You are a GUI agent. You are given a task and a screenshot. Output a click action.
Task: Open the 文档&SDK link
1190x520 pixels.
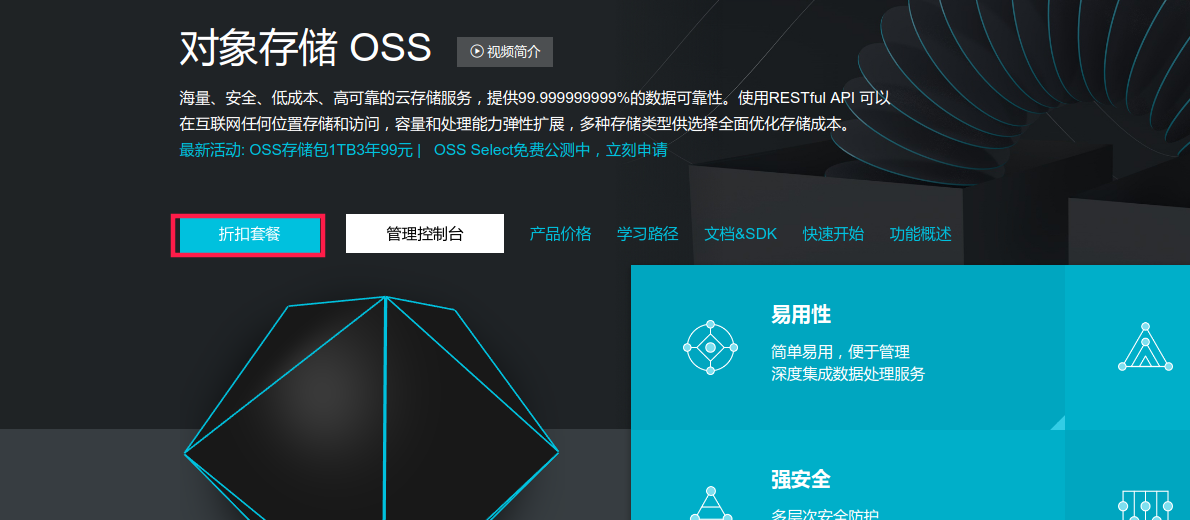[x=741, y=234]
